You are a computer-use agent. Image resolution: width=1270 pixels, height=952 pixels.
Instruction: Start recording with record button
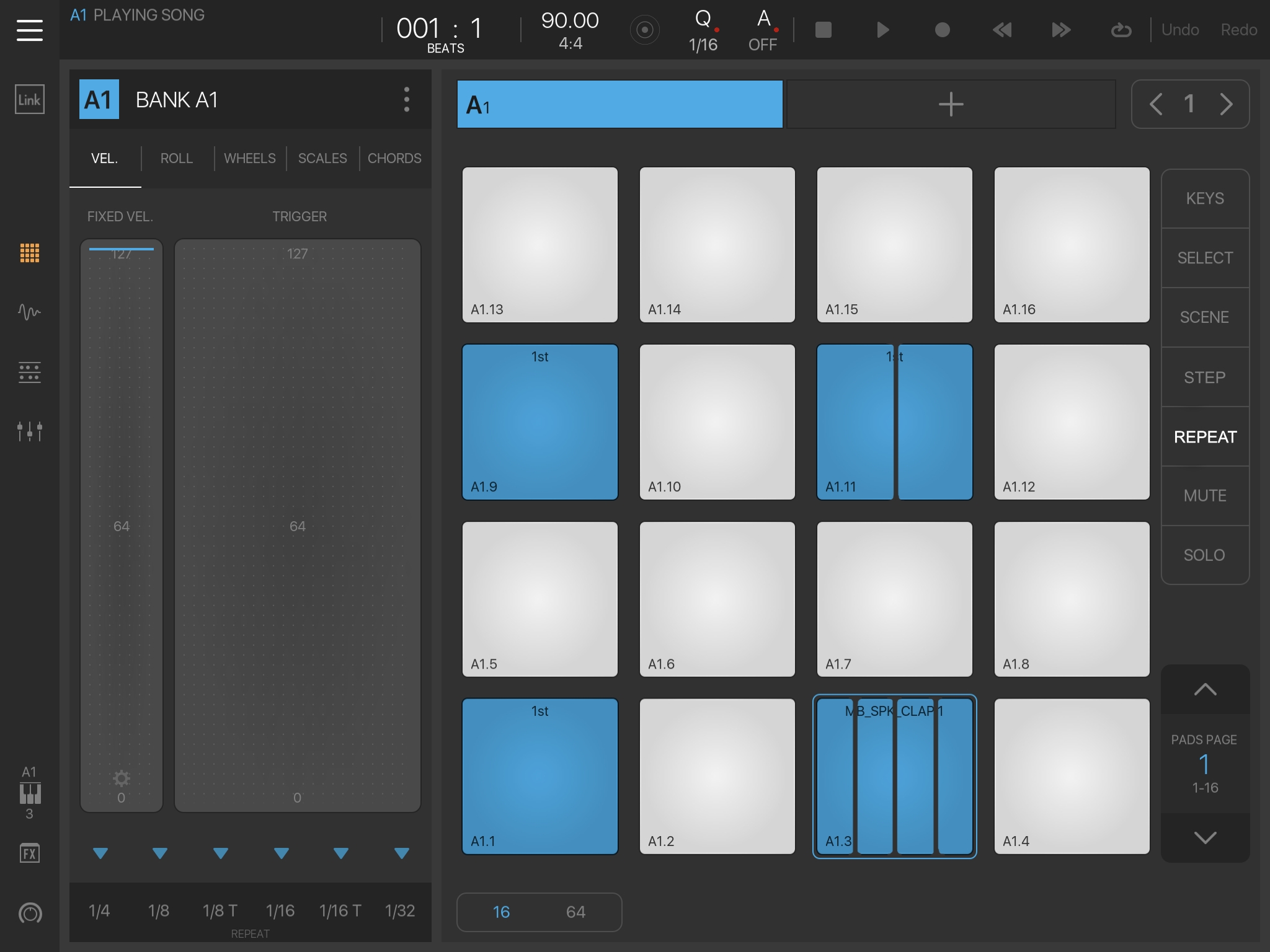pyautogui.click(x=942, y=30)
